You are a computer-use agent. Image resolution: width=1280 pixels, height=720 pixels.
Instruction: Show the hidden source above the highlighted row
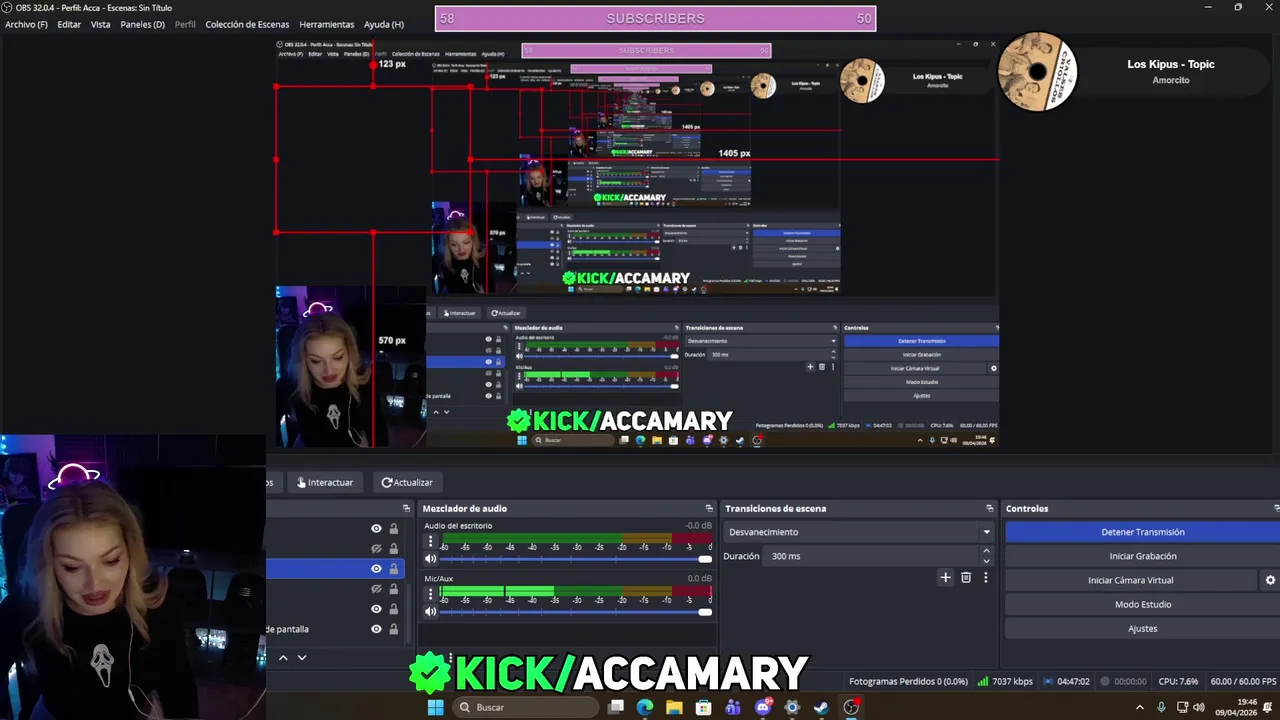coord(376,548)
